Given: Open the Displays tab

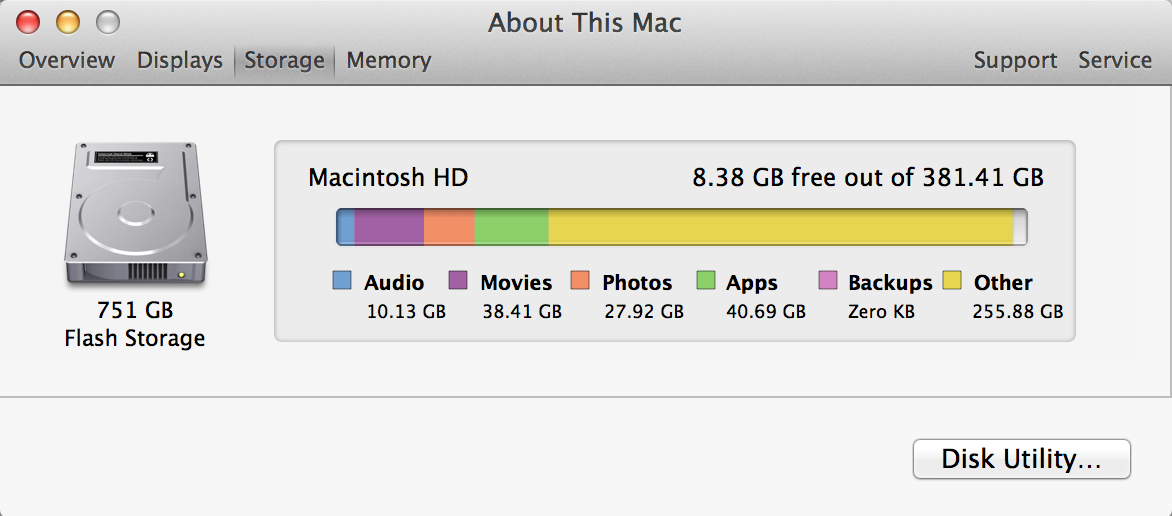Looking at the screenshot, I should (180, 60).
